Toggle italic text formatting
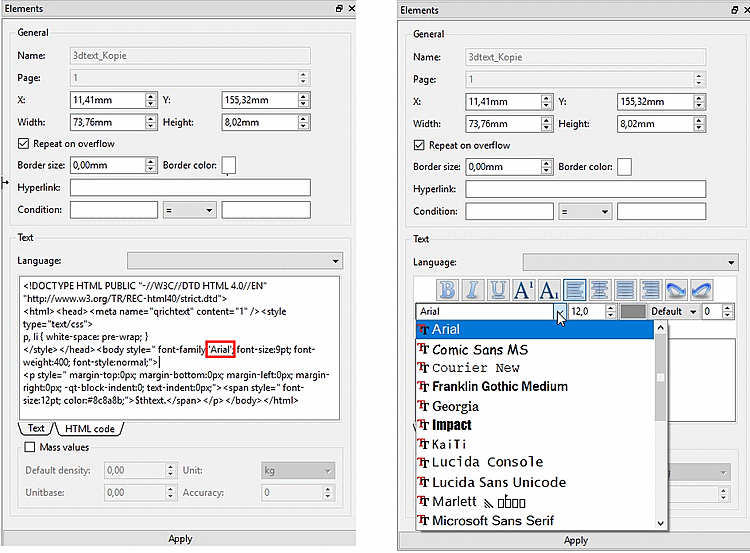The width and height of the screenshot is (750, 553). point(473,290)
